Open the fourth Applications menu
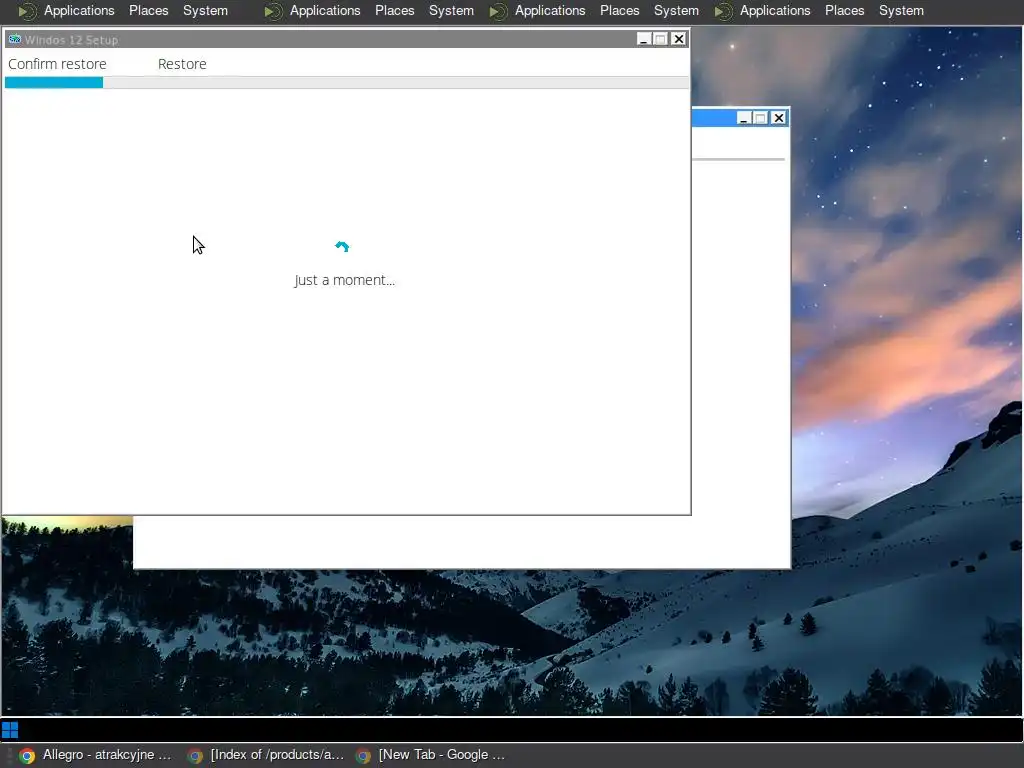The image size is (1024, 768). (x=775, y=10)
